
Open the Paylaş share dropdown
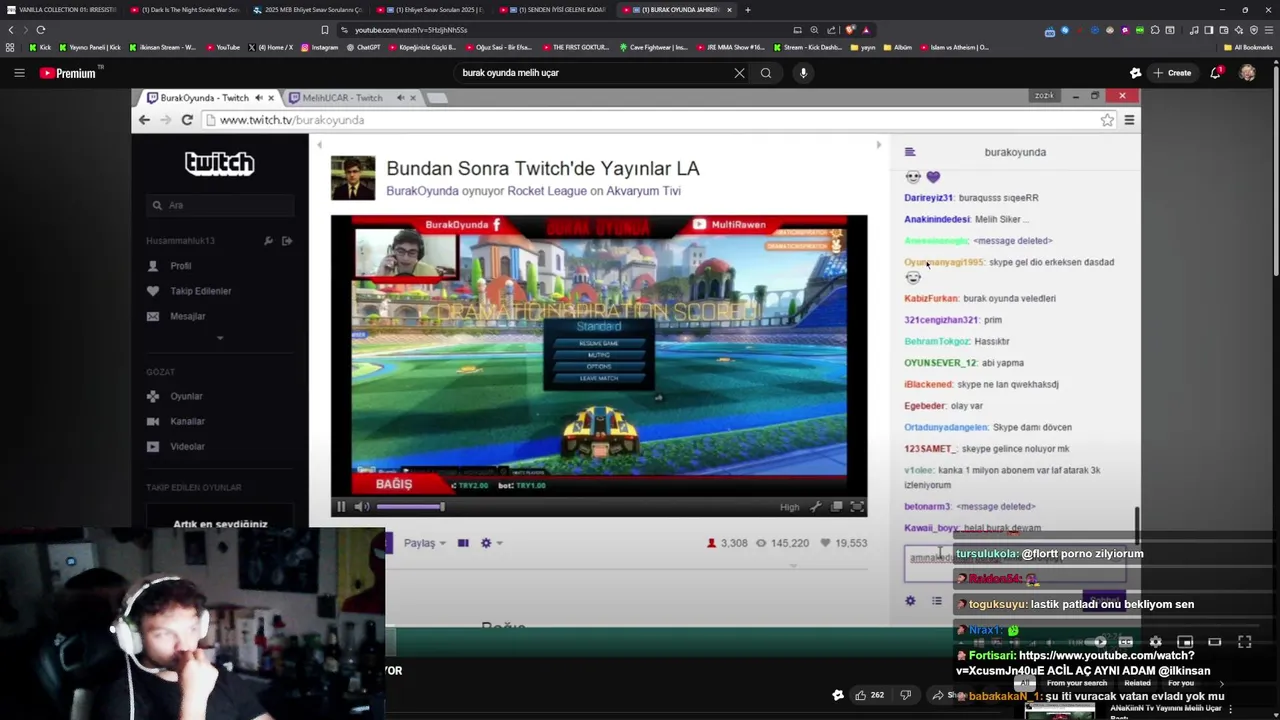pos(424,543)
